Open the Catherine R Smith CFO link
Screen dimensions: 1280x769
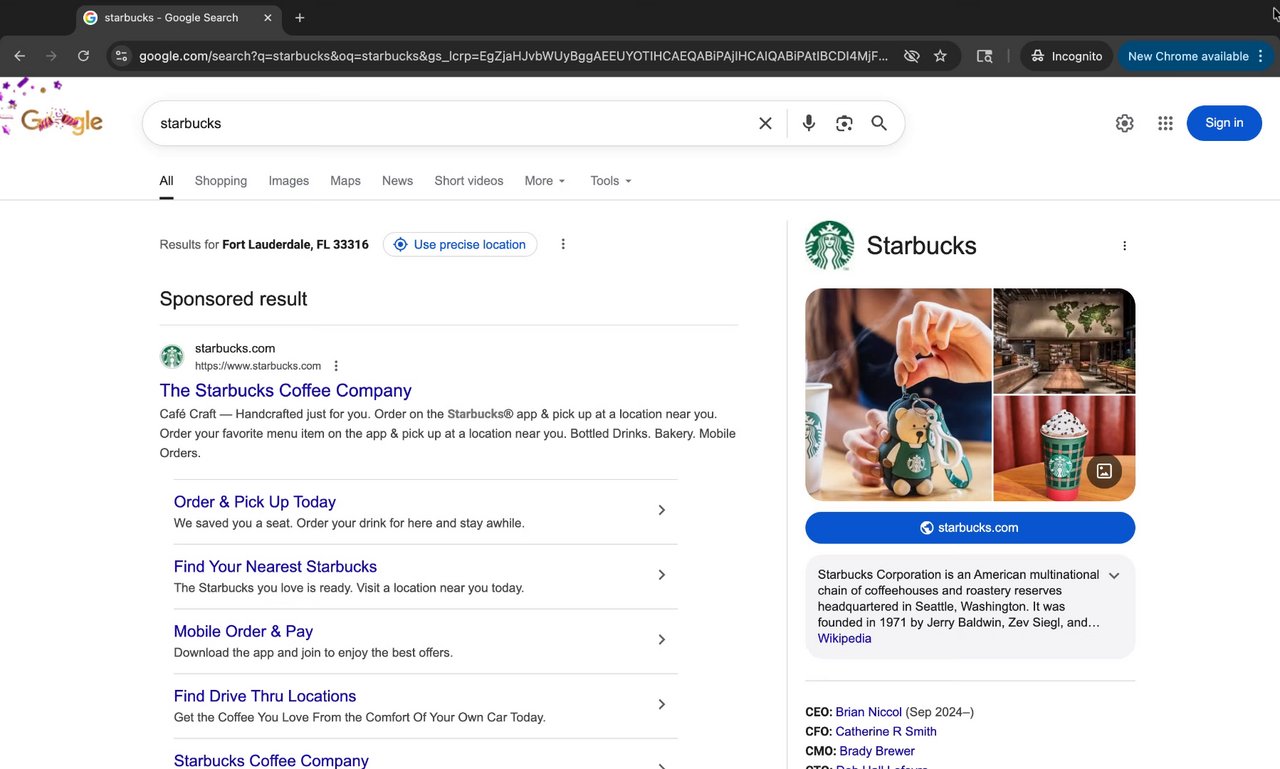tap(886, 732)
